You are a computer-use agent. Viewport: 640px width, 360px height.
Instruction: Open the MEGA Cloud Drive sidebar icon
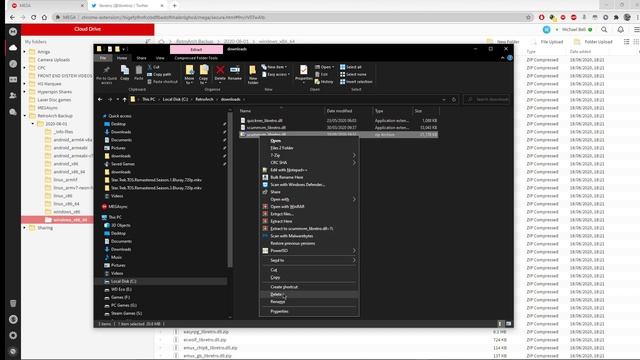pyautogui.click(x=13, y=48)
